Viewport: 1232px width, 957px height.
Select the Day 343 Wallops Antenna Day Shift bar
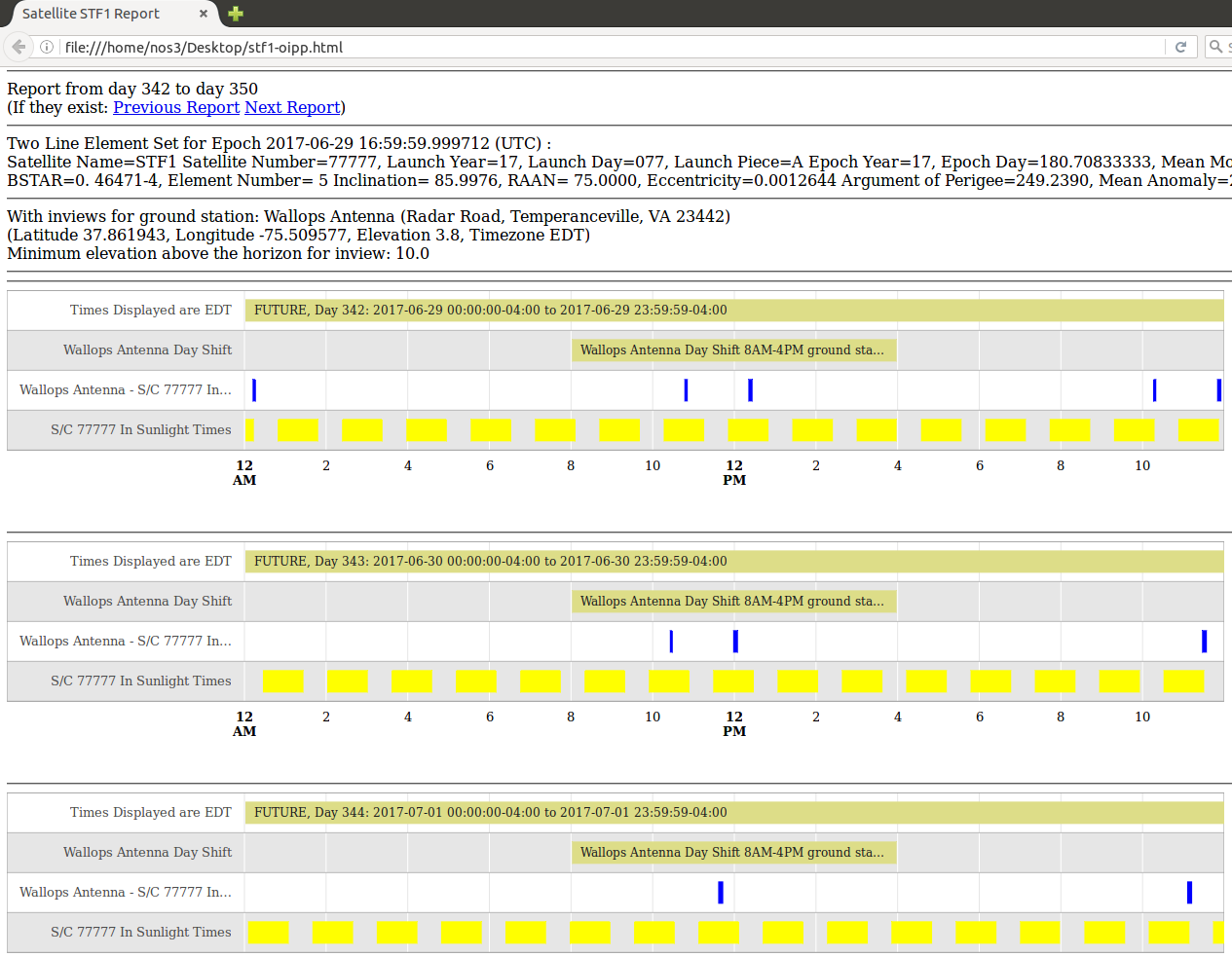tap(733, 601)
